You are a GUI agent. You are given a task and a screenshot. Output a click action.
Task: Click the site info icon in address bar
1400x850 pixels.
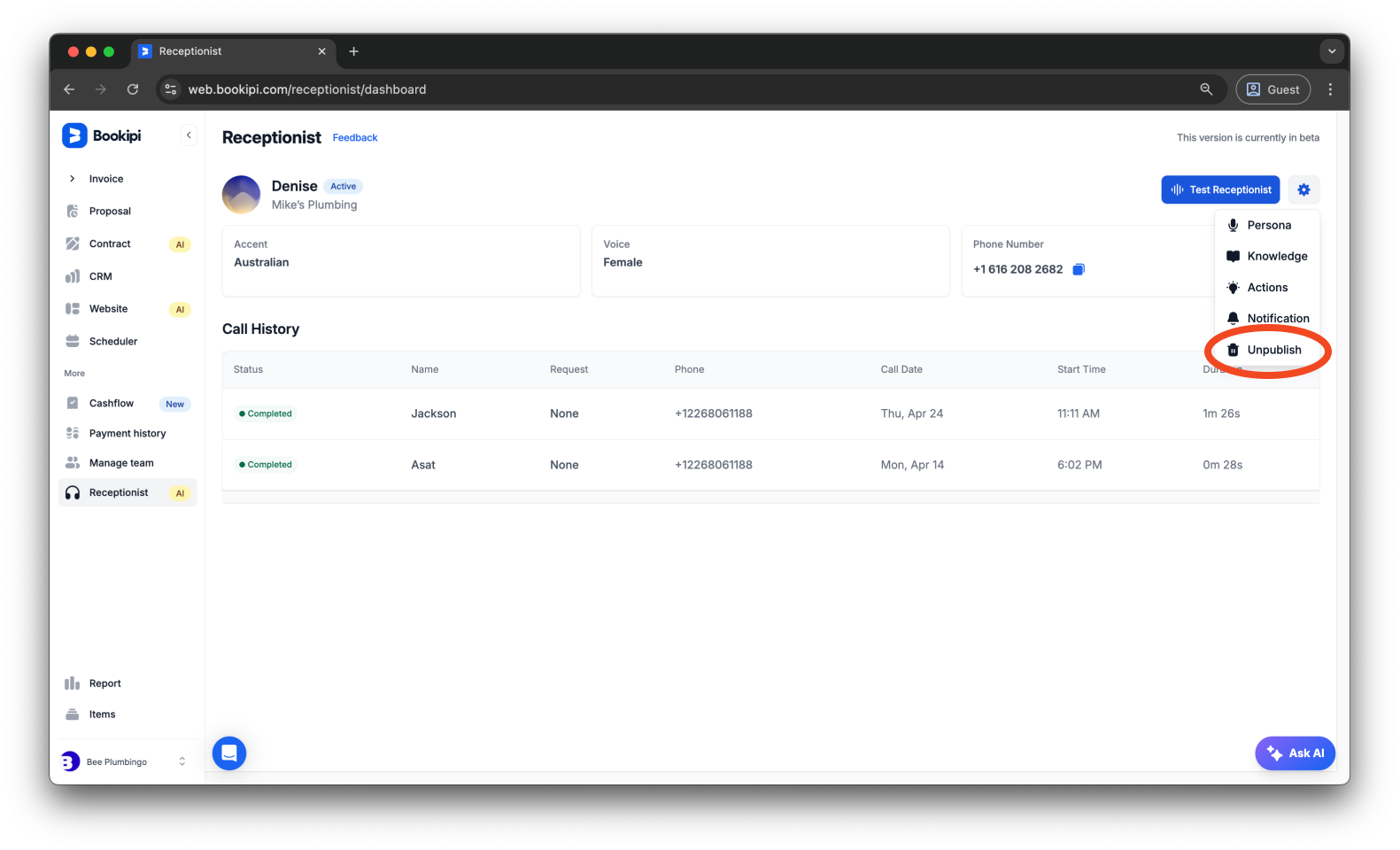click(171, 89)
